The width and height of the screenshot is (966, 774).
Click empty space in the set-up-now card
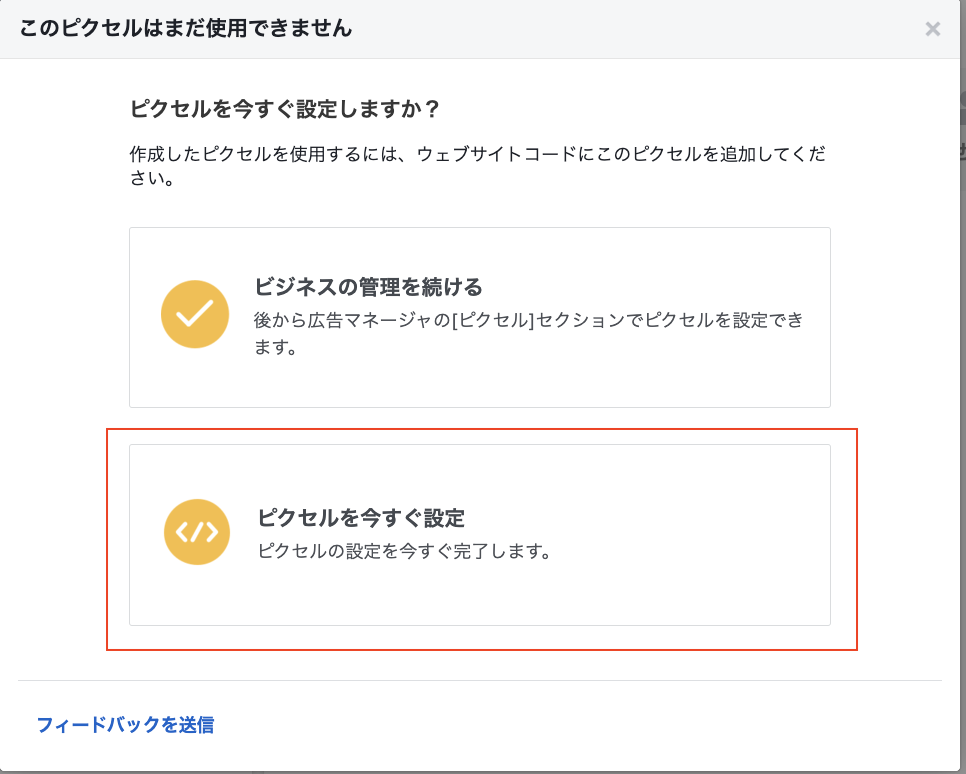click(x=678, y=592)
